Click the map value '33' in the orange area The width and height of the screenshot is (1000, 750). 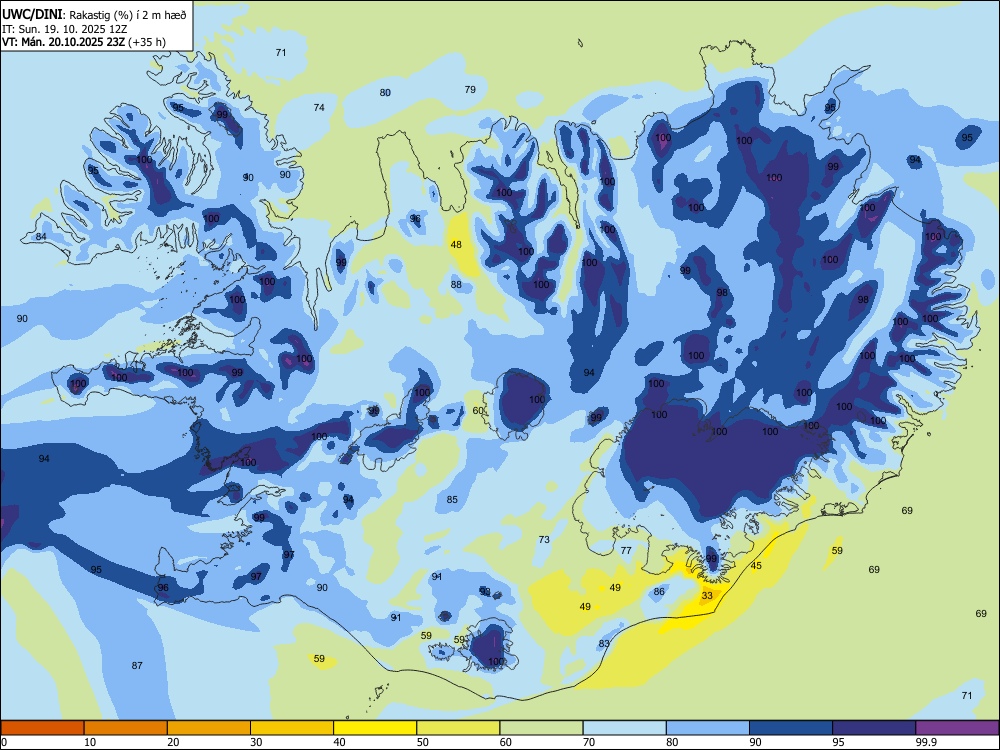[x=707, y=596]
